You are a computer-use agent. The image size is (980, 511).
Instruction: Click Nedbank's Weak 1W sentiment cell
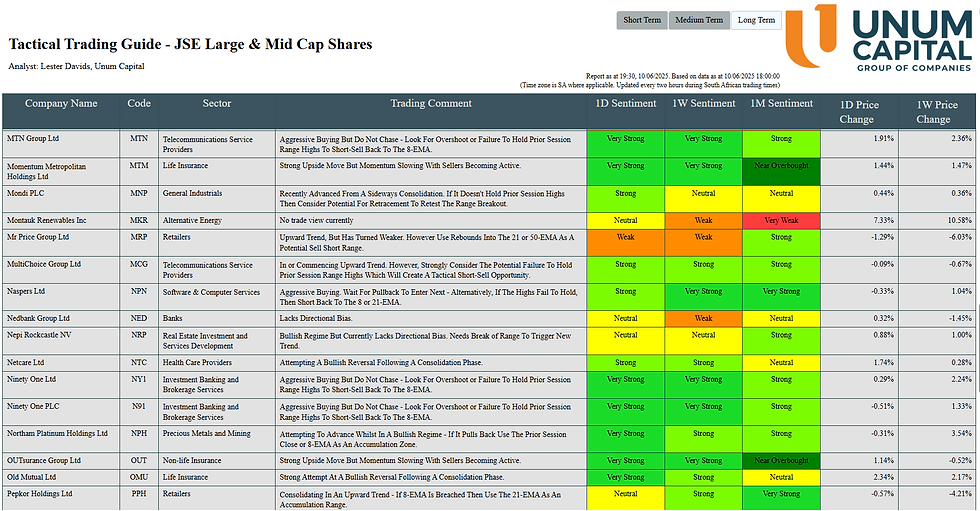(x=703, y=319)
